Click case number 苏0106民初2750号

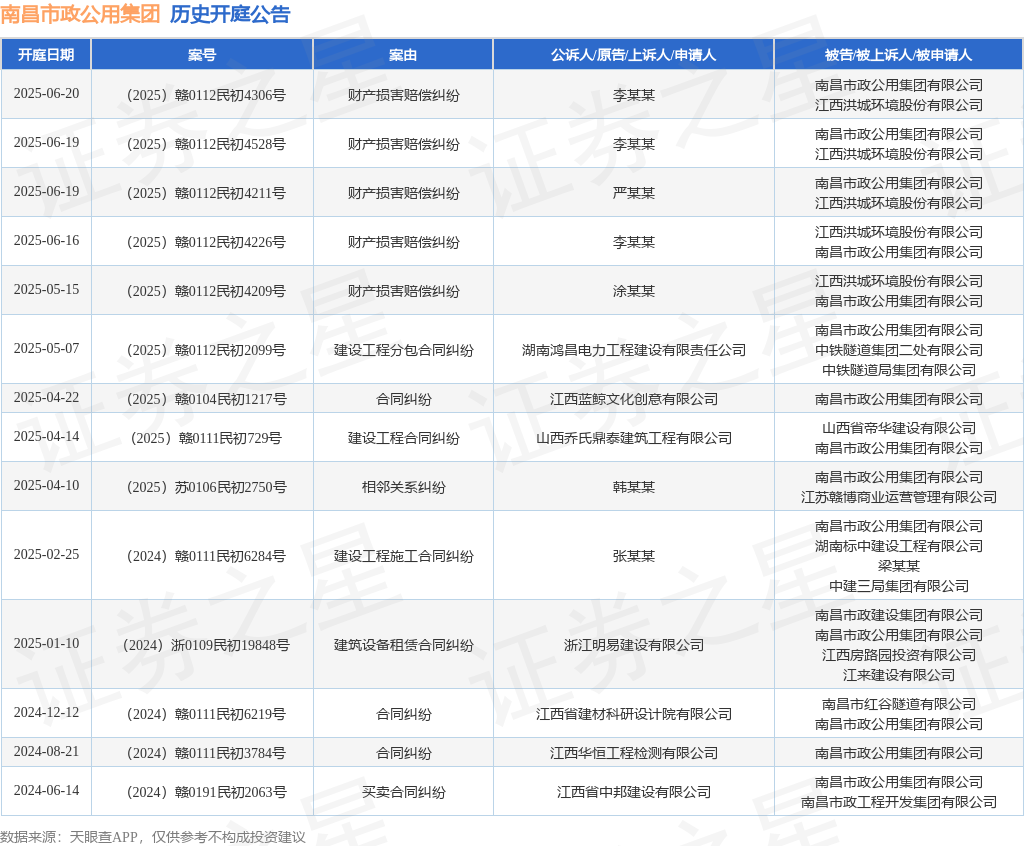pyautogui.click(x=206, y=487)
